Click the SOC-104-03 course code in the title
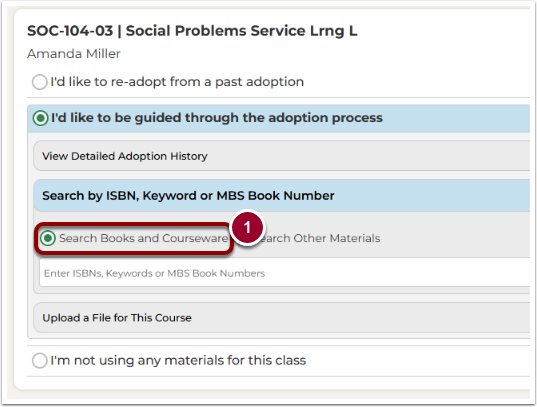Screen dimensions: 537x407 tap(70, 31)
